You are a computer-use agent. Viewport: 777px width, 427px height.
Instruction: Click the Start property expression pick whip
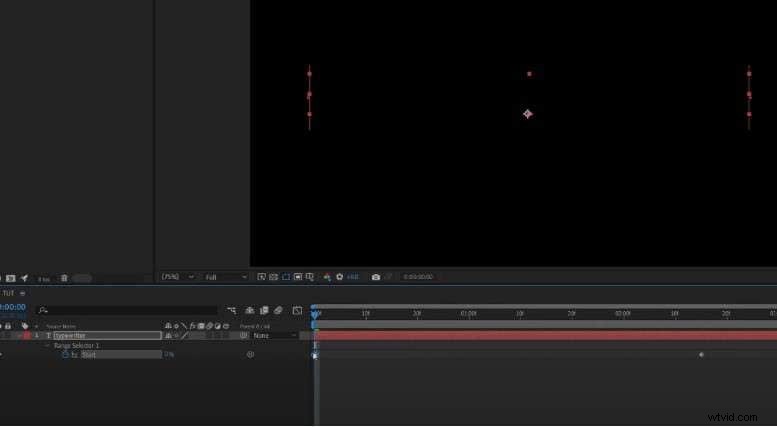[x=250, y=355]
